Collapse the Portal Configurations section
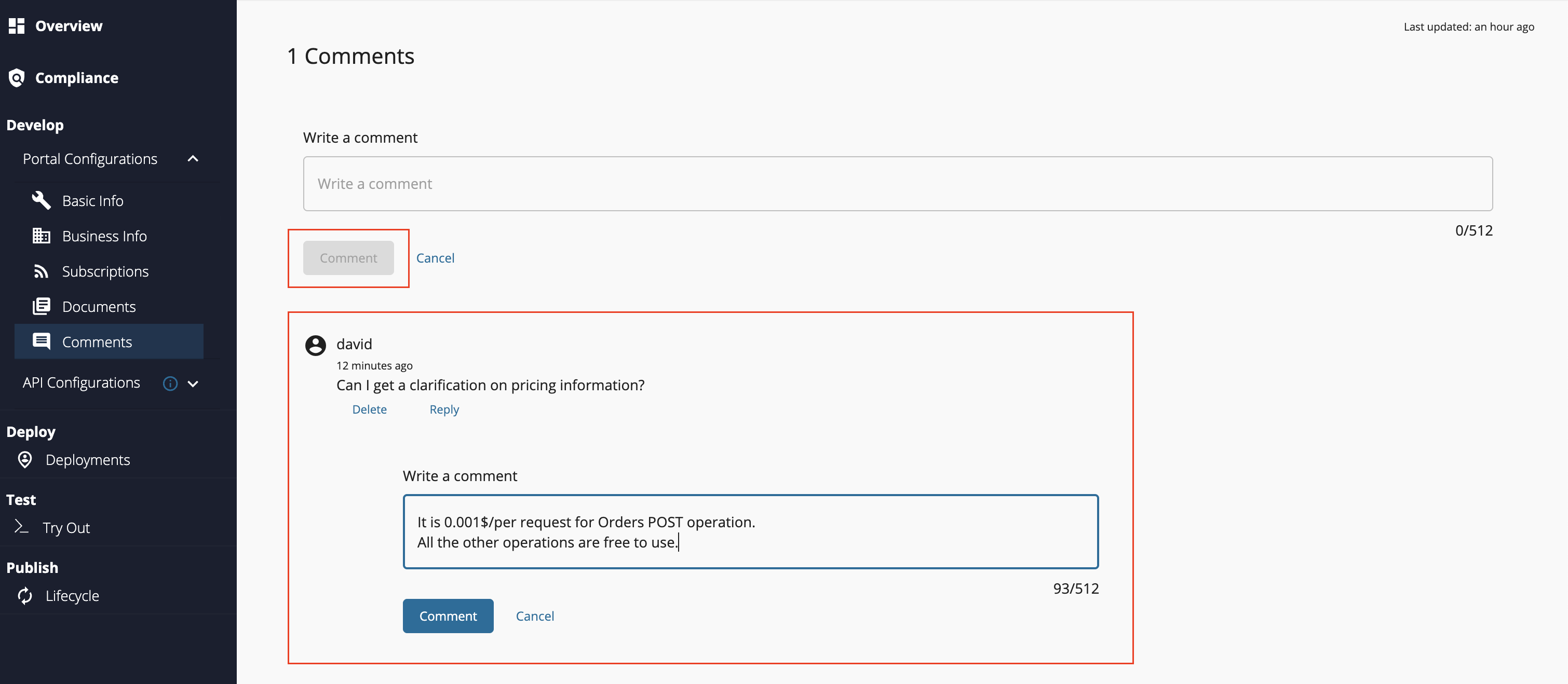Viewport: 1568px width, 684px height. point(193,159)
